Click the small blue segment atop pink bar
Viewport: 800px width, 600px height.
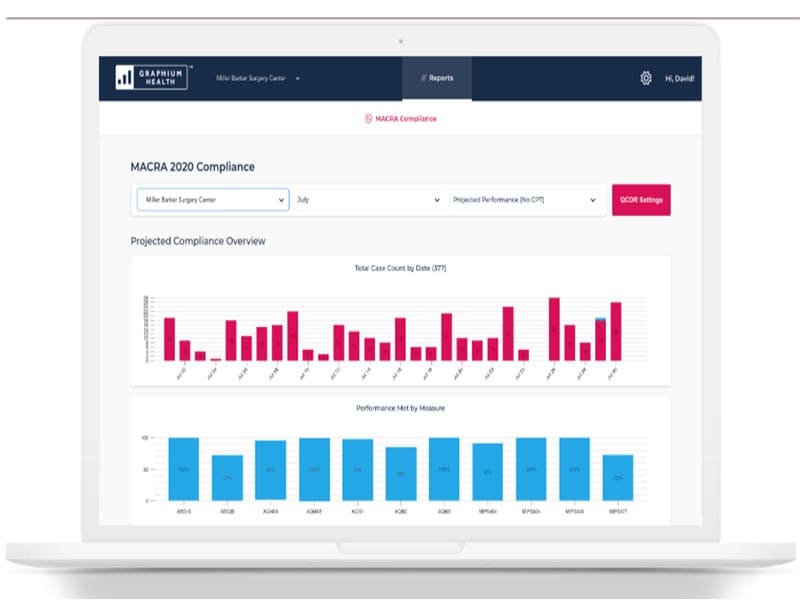point(601,319)
